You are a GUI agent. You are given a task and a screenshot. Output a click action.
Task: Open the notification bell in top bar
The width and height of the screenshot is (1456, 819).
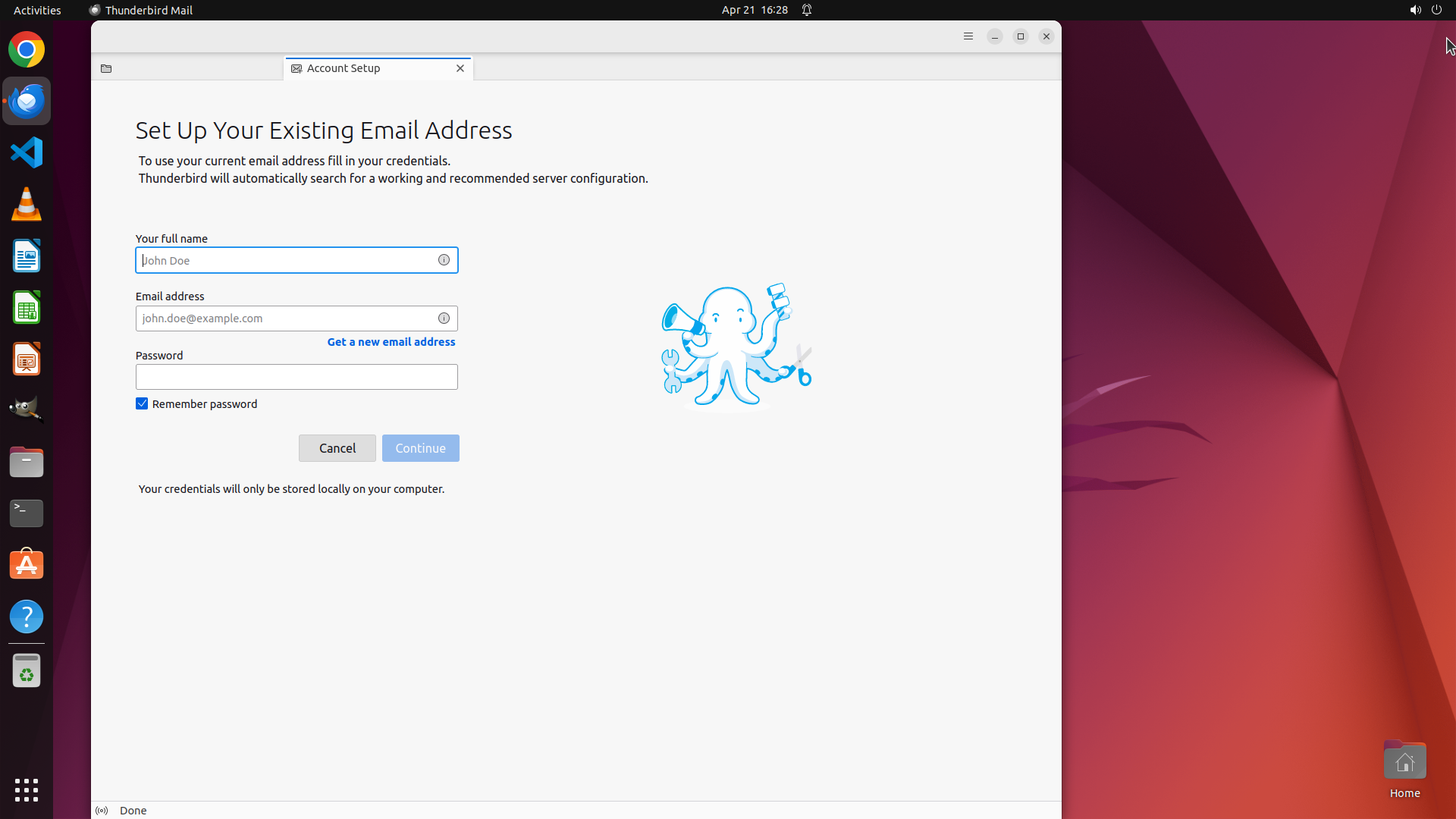[x=807, y=10]
